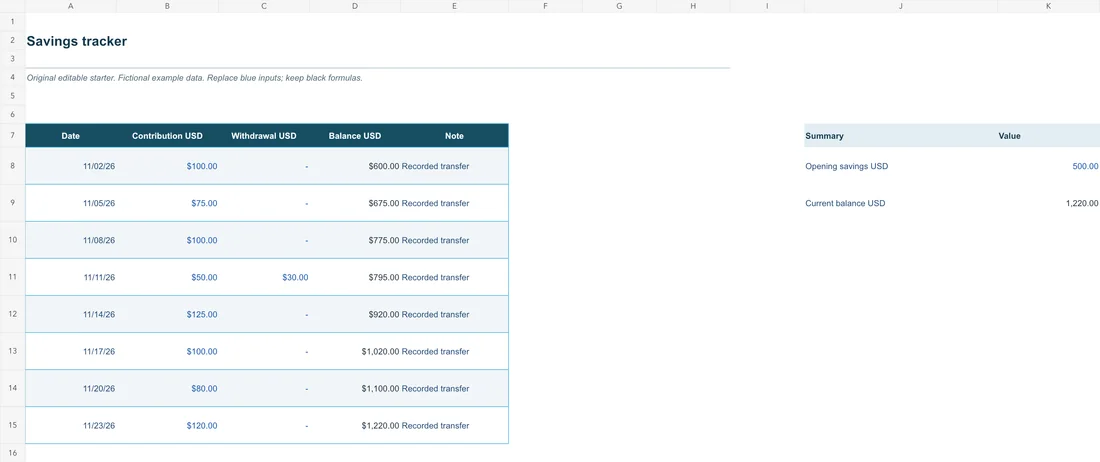
Task: Click the $80.00 contribution cell
Action: 168,388
